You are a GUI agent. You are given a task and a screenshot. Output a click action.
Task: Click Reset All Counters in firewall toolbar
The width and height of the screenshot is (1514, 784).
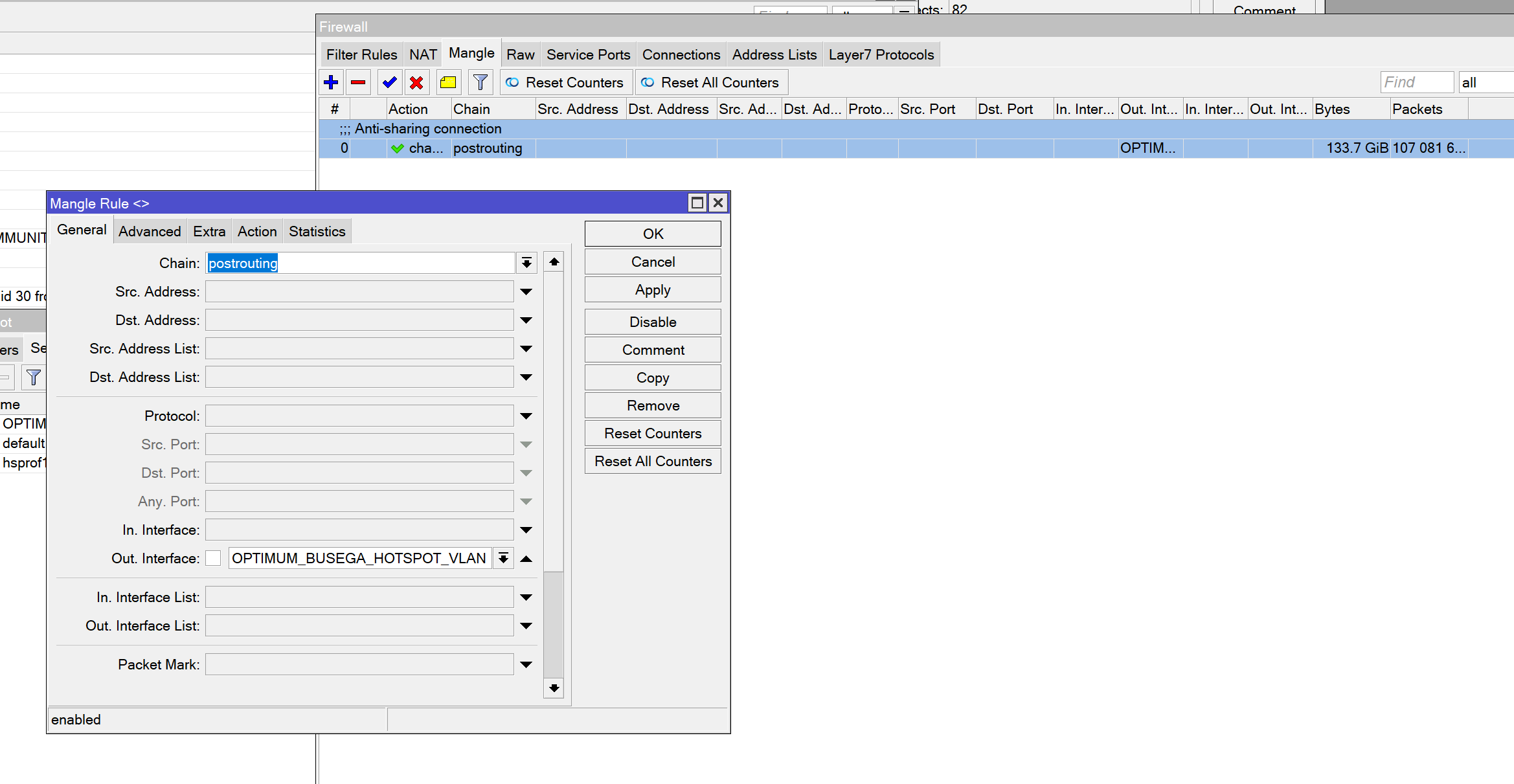click(710, 82)
